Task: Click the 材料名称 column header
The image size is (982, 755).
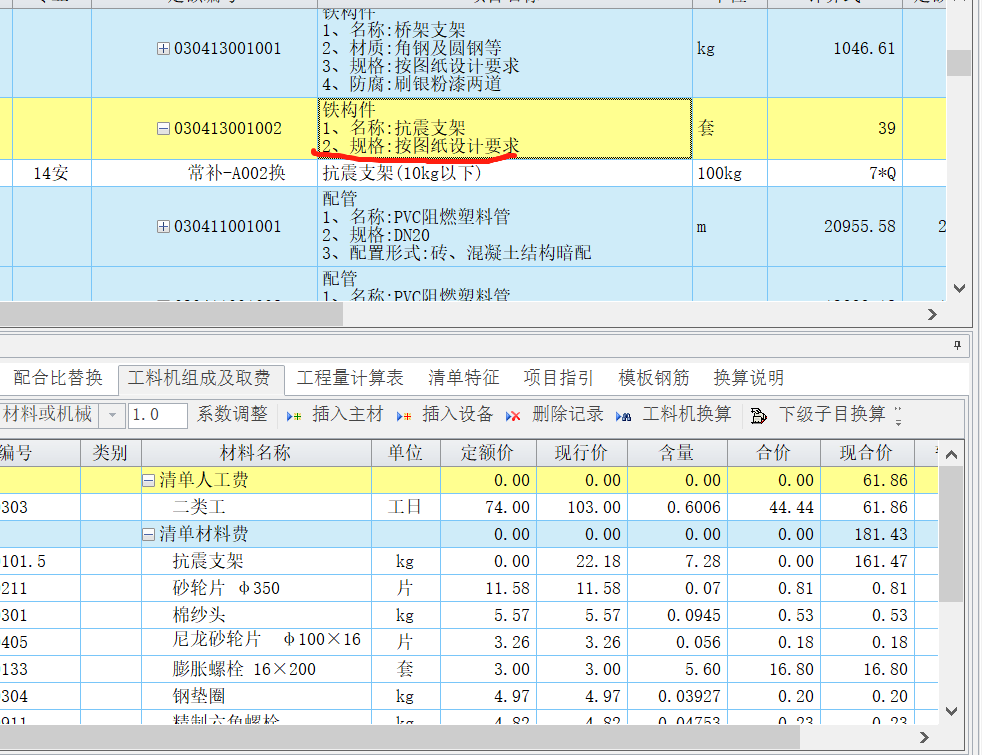Action: pos(256,453)
